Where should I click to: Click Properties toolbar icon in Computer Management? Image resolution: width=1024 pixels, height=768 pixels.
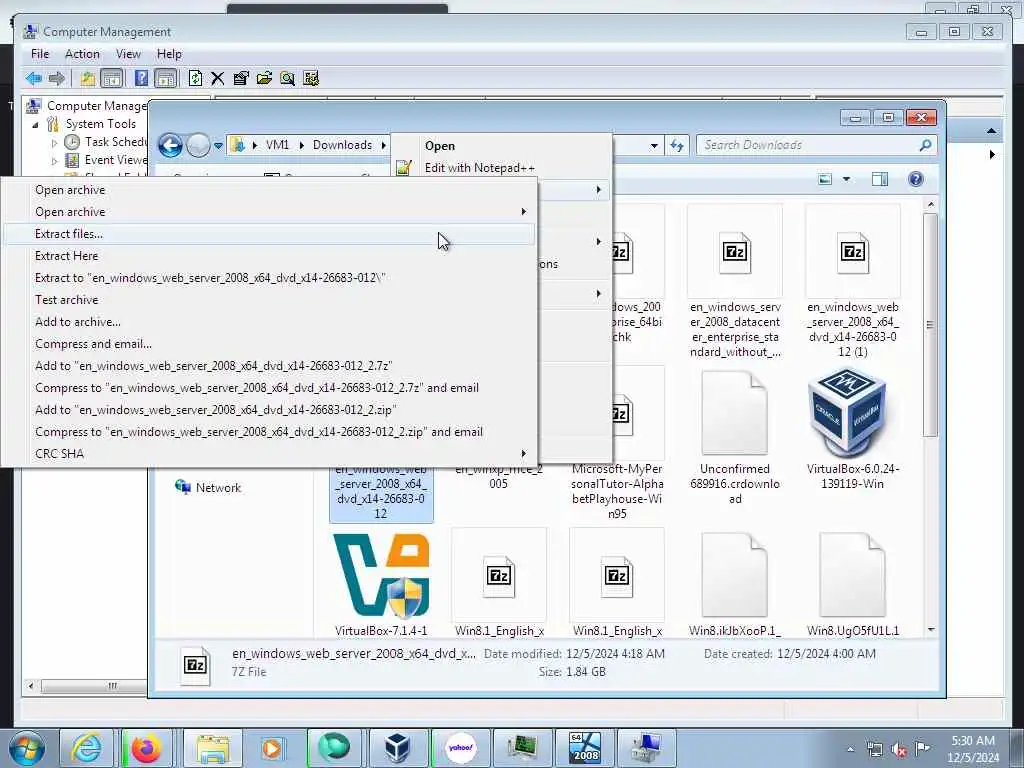[241, 78]
